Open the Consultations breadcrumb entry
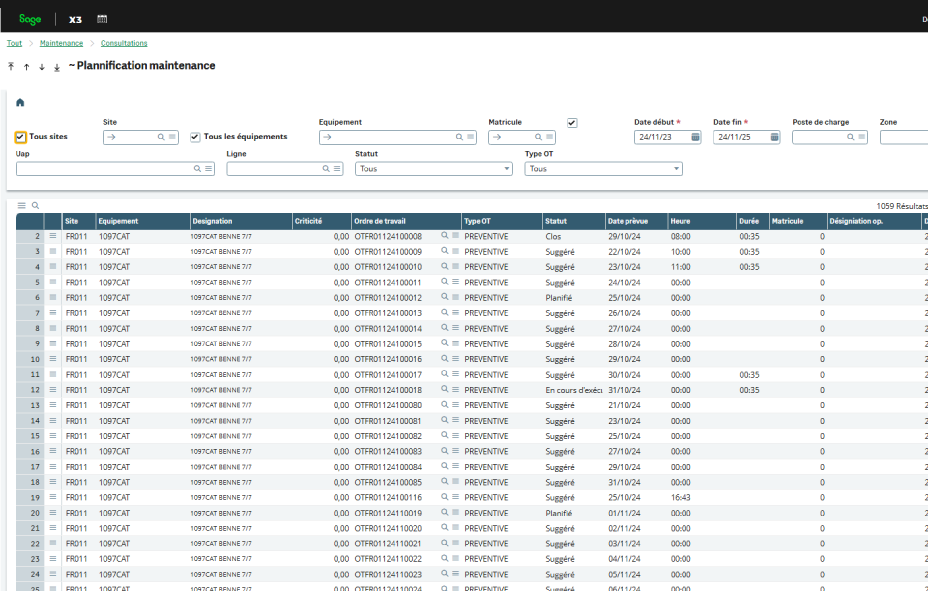Viewport: 928px width, 591px height. (123, 43)
